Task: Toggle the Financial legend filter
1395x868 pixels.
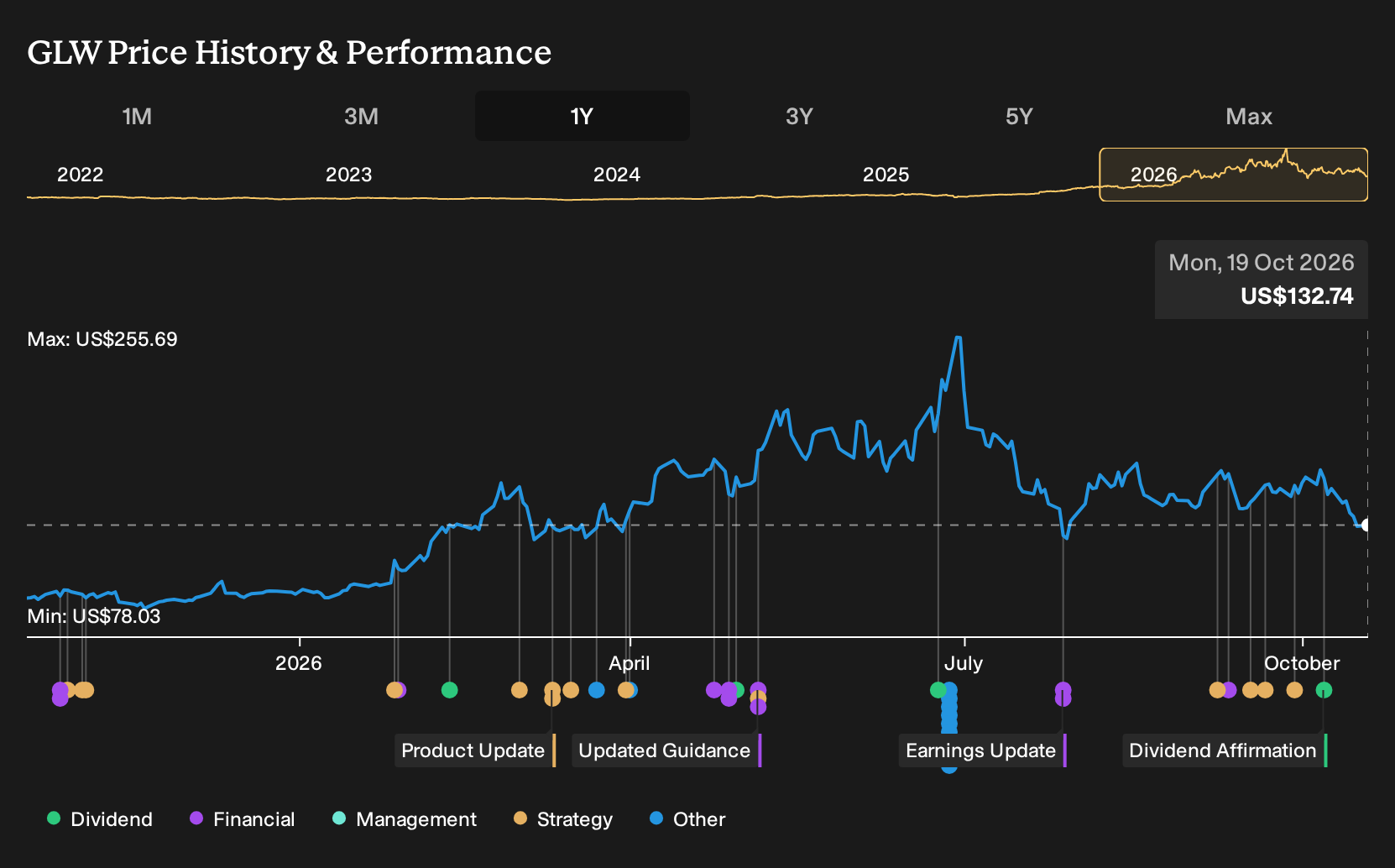Action: (243, 819)
